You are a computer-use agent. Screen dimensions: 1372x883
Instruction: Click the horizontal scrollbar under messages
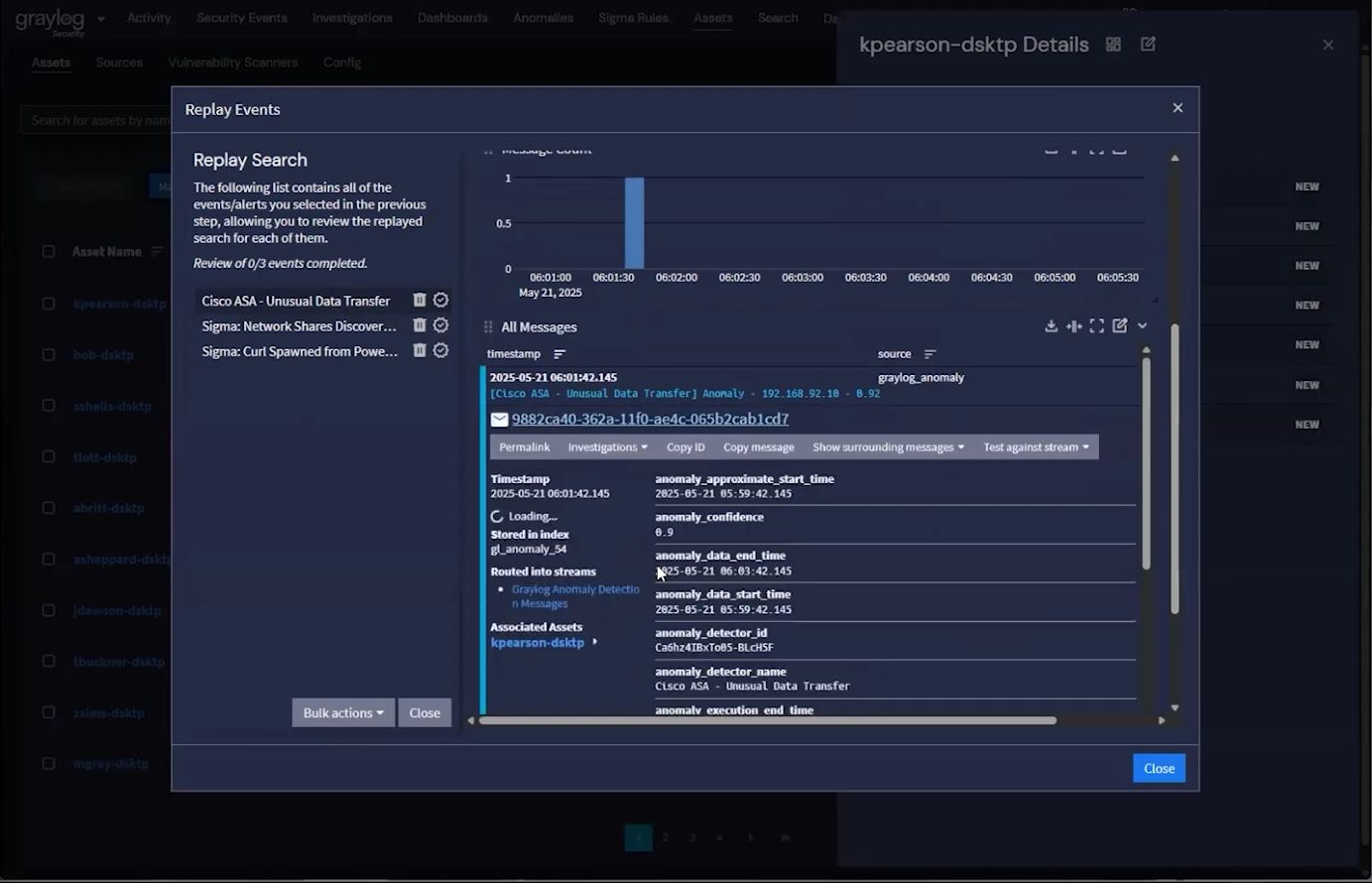click(x=767, y=720)
